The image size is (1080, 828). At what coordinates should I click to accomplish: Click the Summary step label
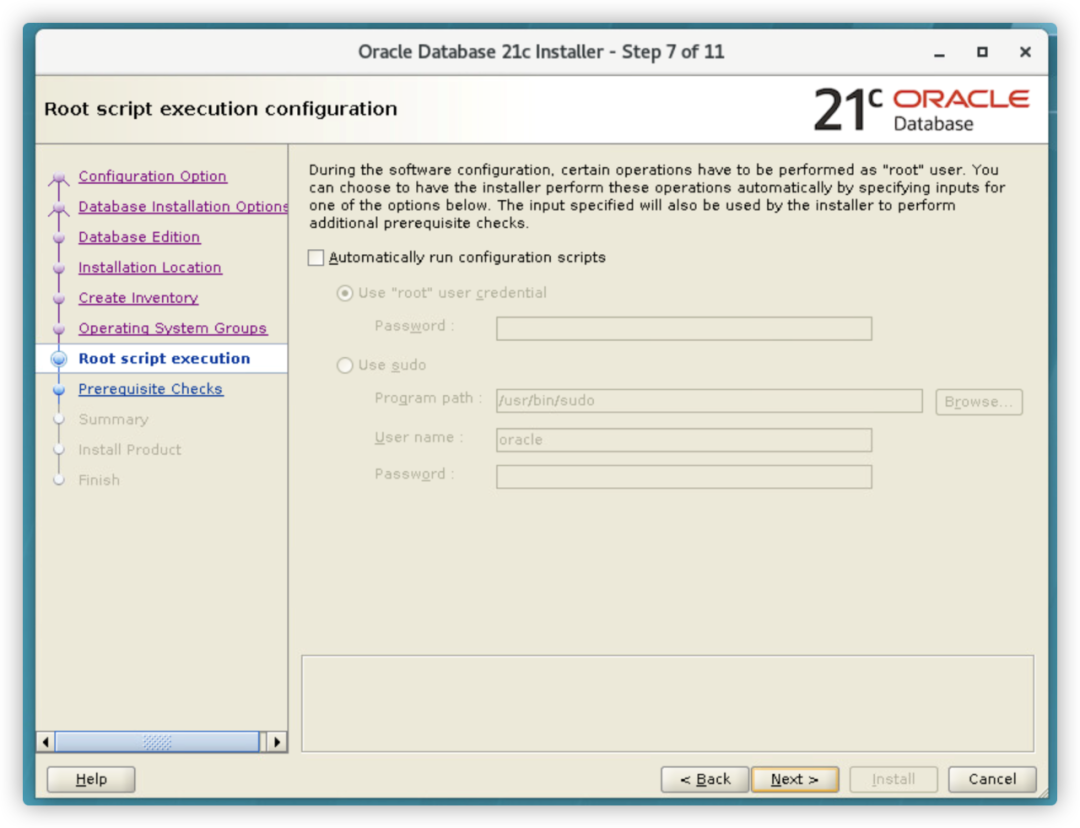pos(113,419)
